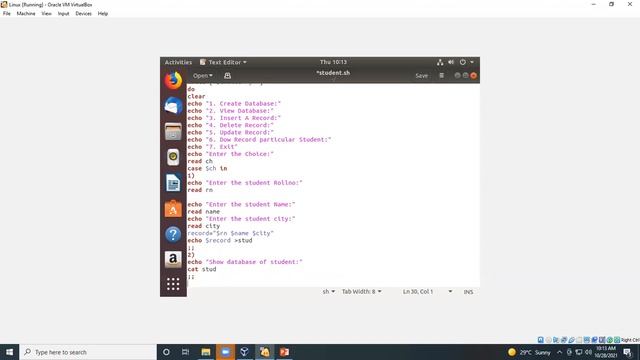Click the line echo "Enter the Choice:"
640x360 pixels.
(x=230, y=154)
